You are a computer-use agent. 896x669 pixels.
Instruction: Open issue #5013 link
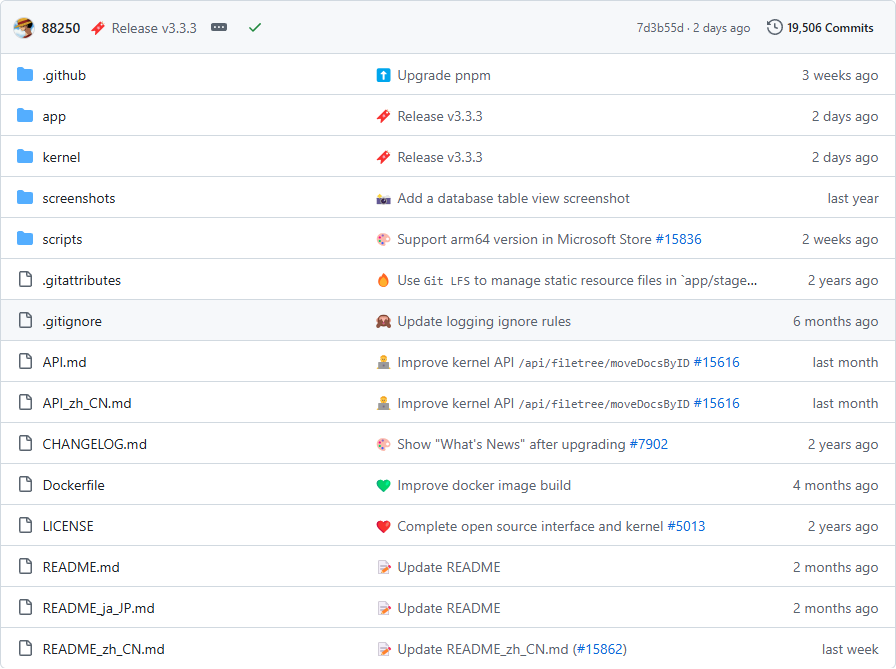click(686, 526)
